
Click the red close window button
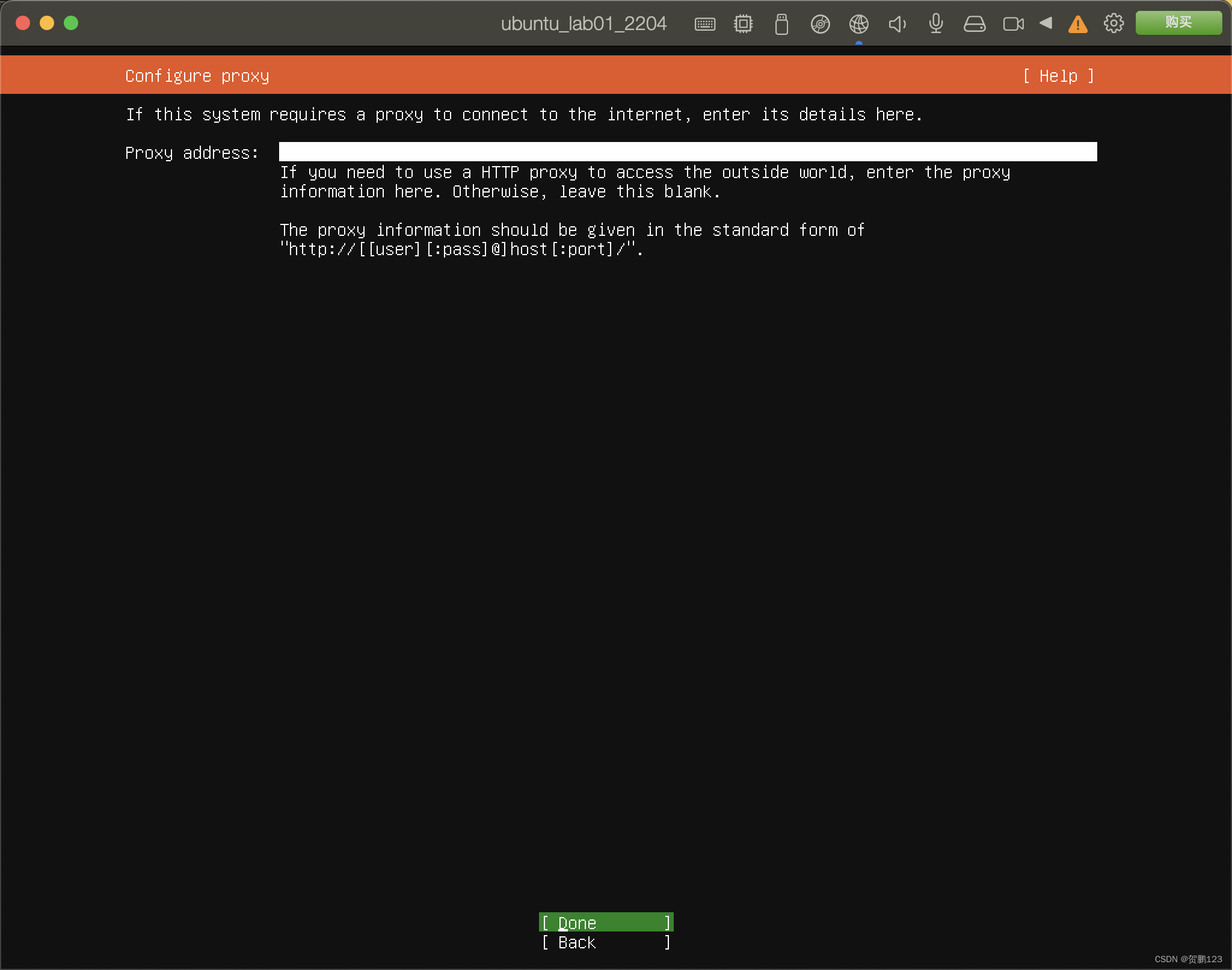click(x=23, y=23)
